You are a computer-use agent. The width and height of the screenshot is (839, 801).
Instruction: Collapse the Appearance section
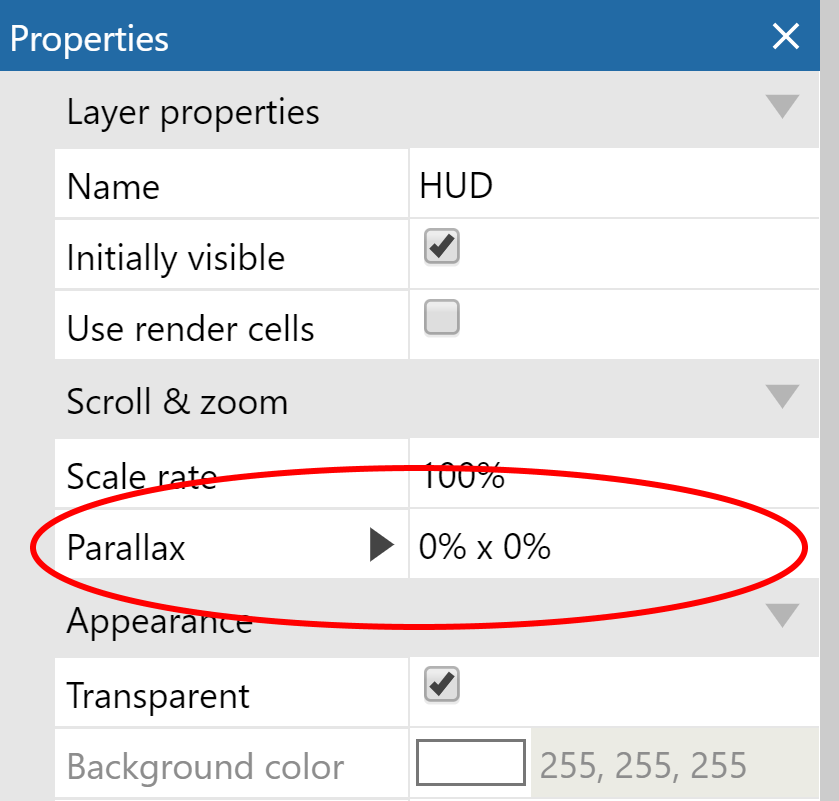coord(781,614)
